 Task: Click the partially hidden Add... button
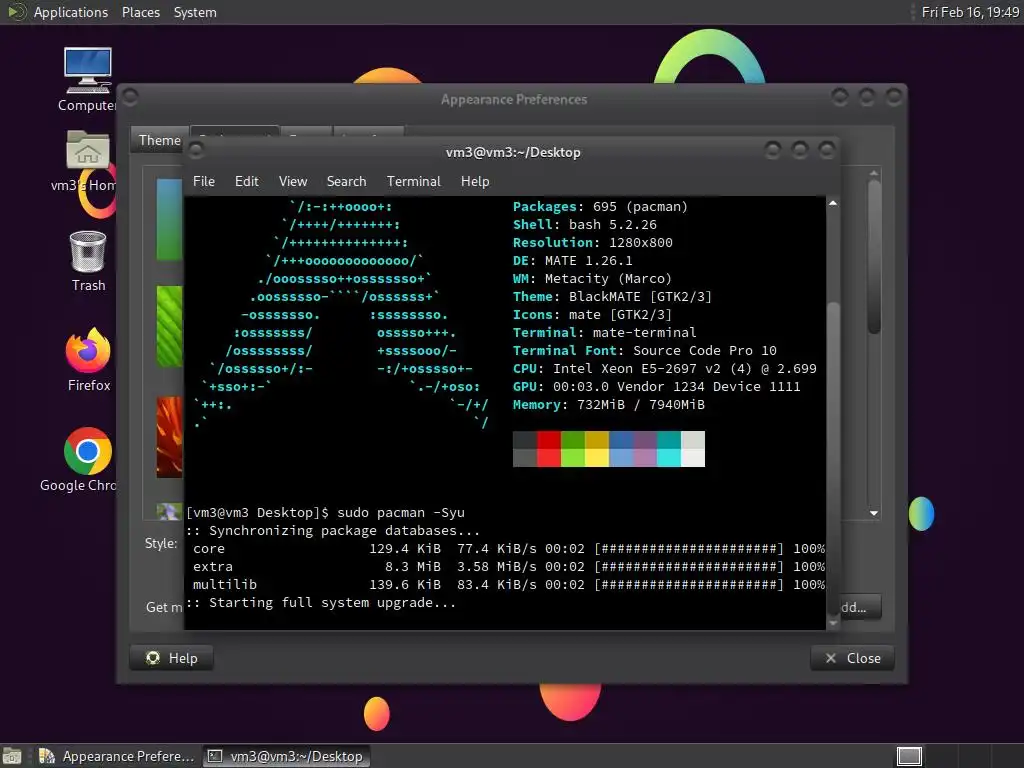(x=860, y=607)
